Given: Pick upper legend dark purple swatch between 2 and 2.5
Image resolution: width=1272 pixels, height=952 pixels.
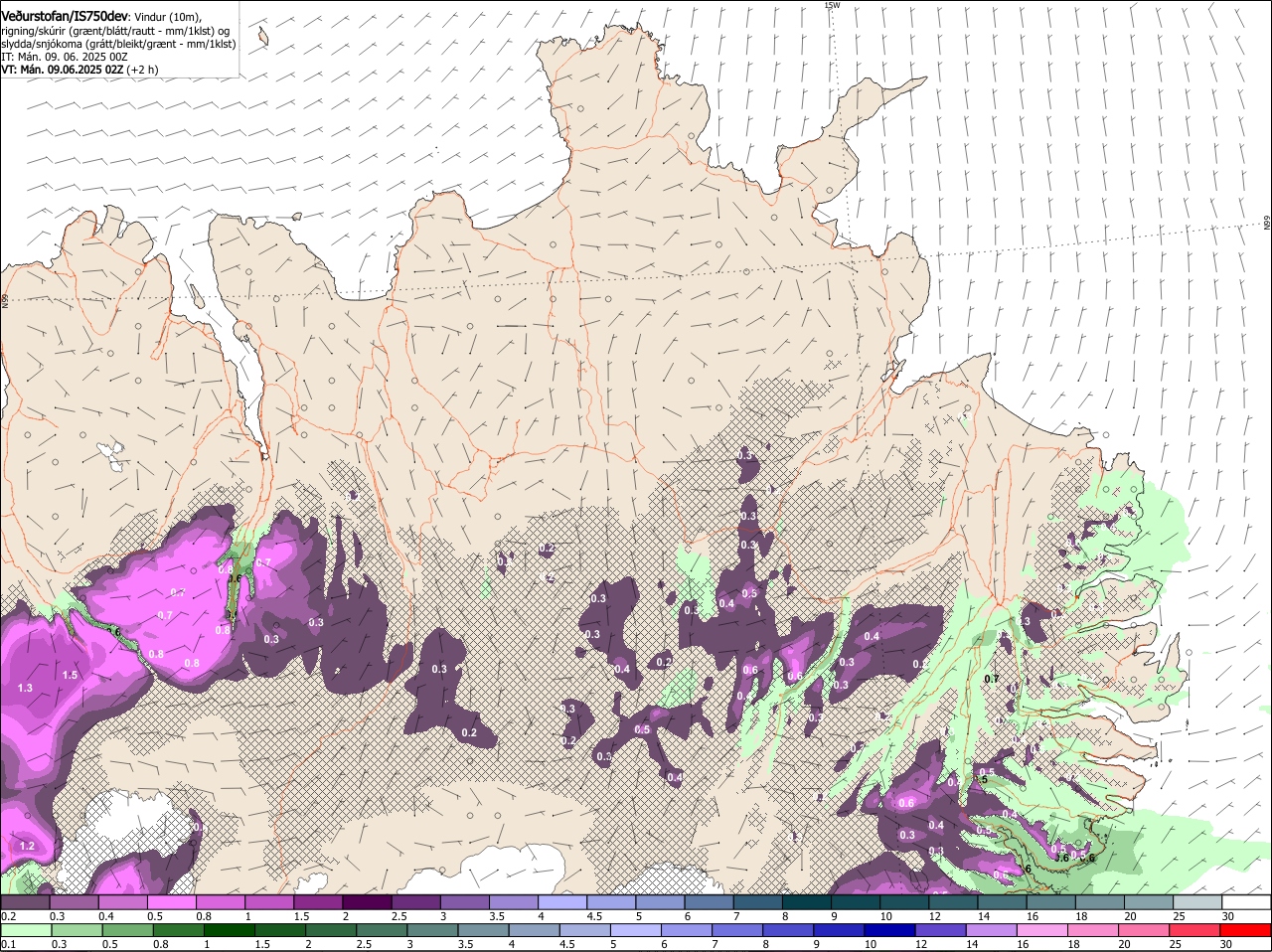Looking at the screenshot, I should pos(367,902).
